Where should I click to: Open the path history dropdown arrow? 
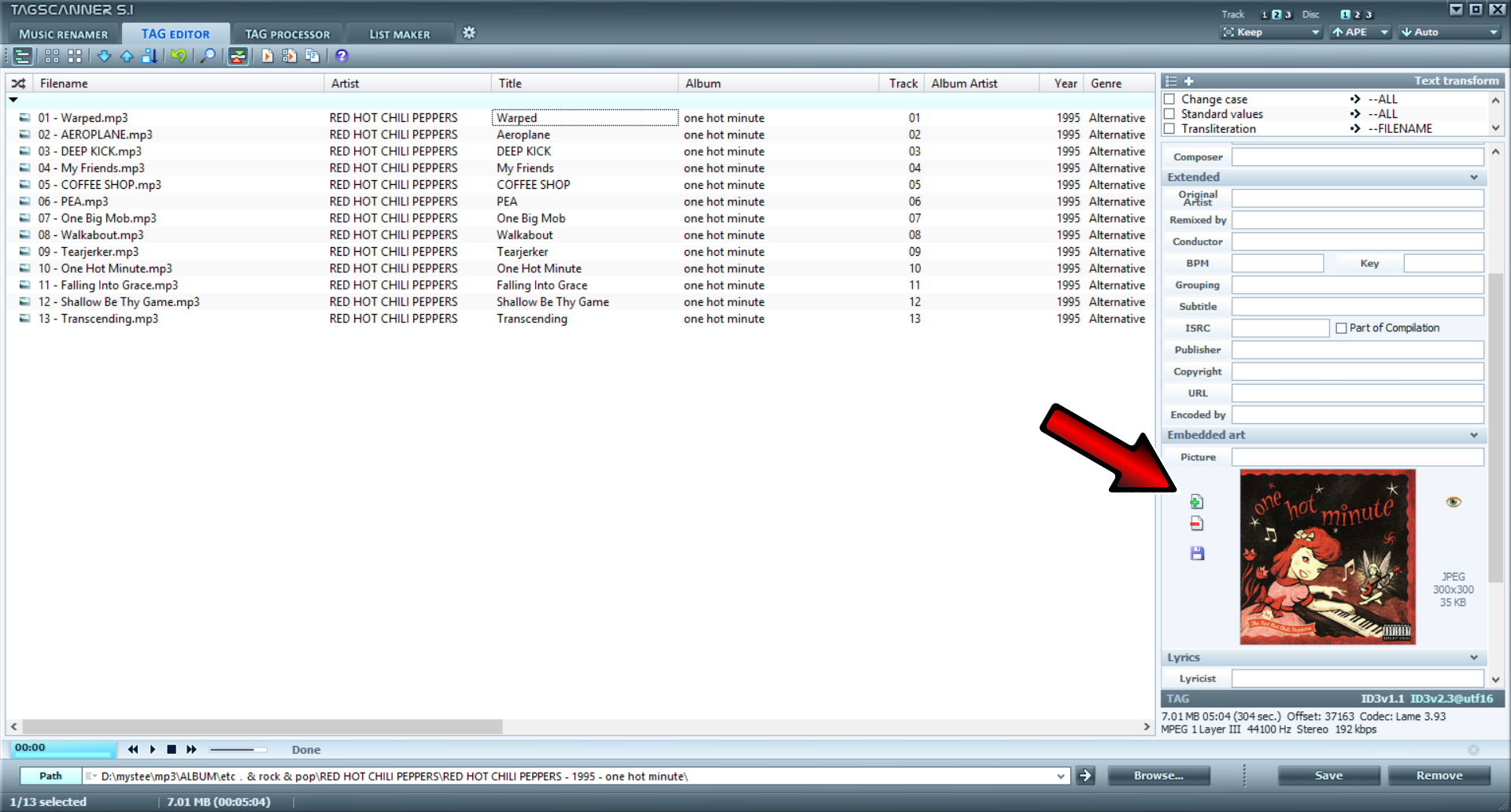tap(1061, 777)
